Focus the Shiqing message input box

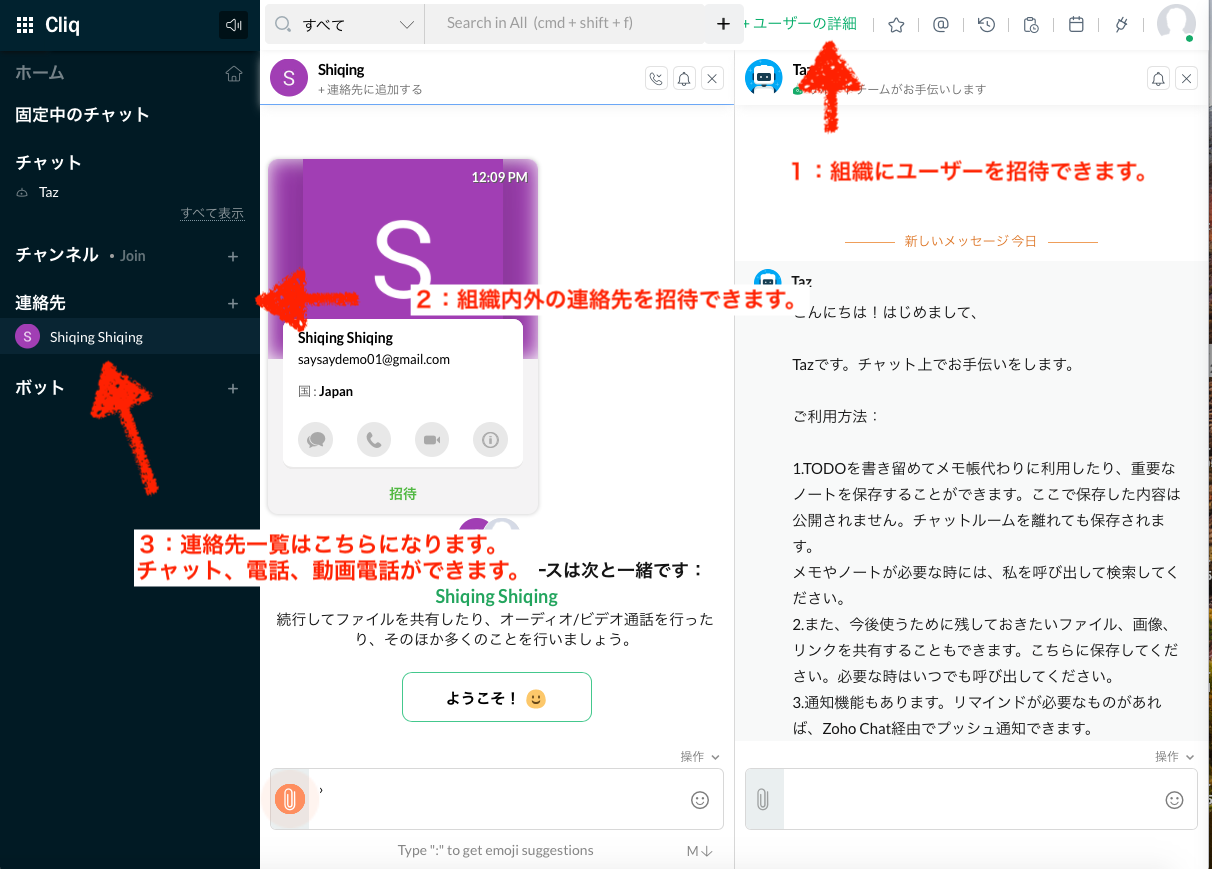495,799
